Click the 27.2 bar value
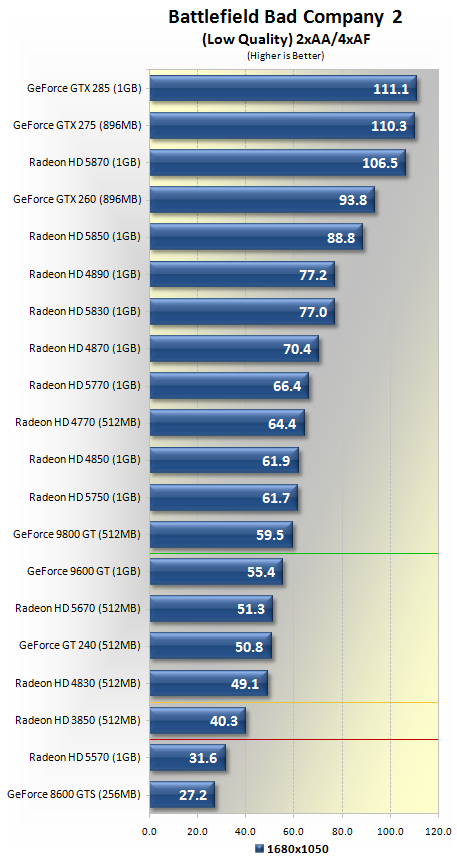 [192, 795]
